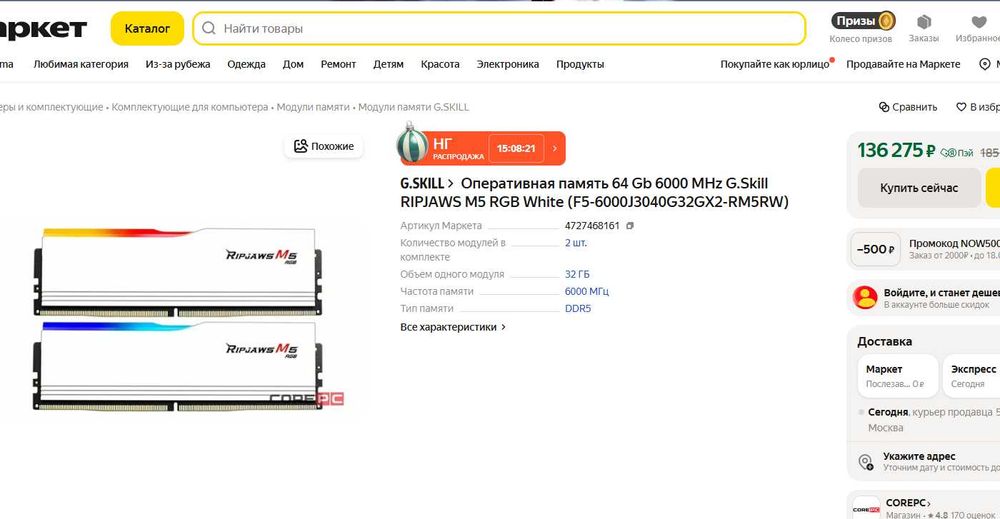Open the Электроника category
1000x519 pixels.
tap(508, 64)
